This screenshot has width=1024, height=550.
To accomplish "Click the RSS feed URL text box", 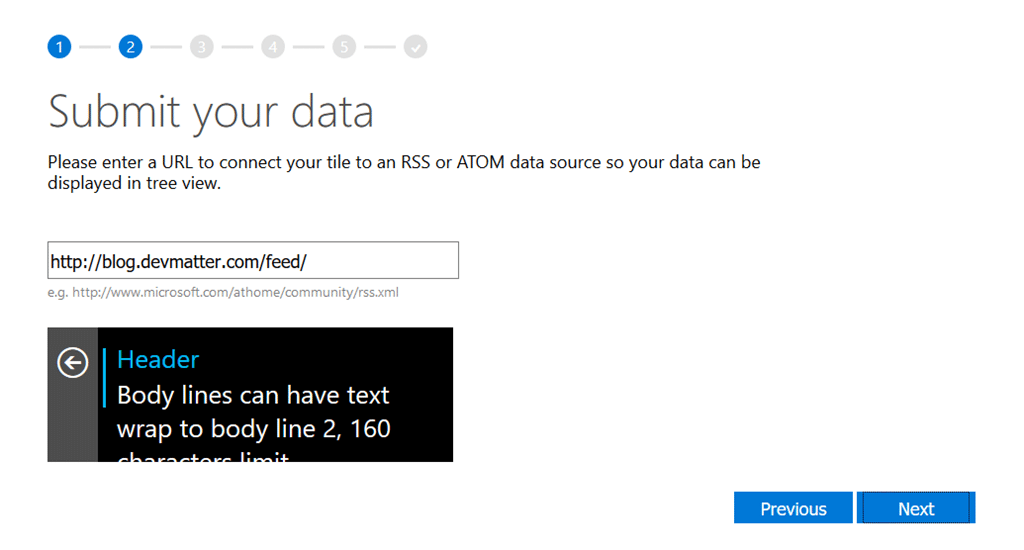I will tap(253, 260).
